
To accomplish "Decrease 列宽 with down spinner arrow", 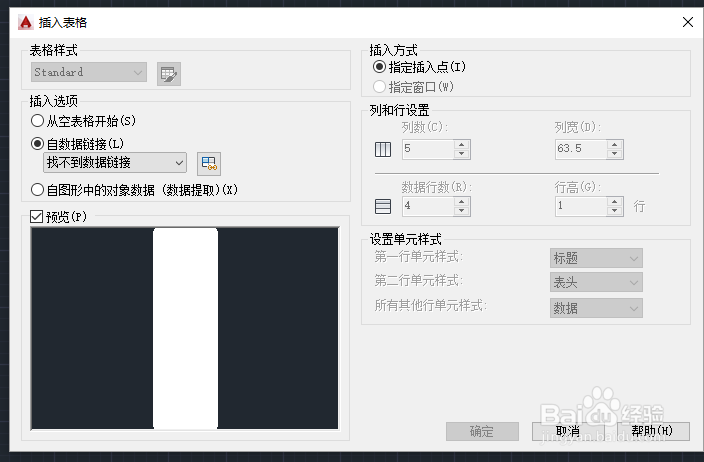I will click(x=615, y=154).
